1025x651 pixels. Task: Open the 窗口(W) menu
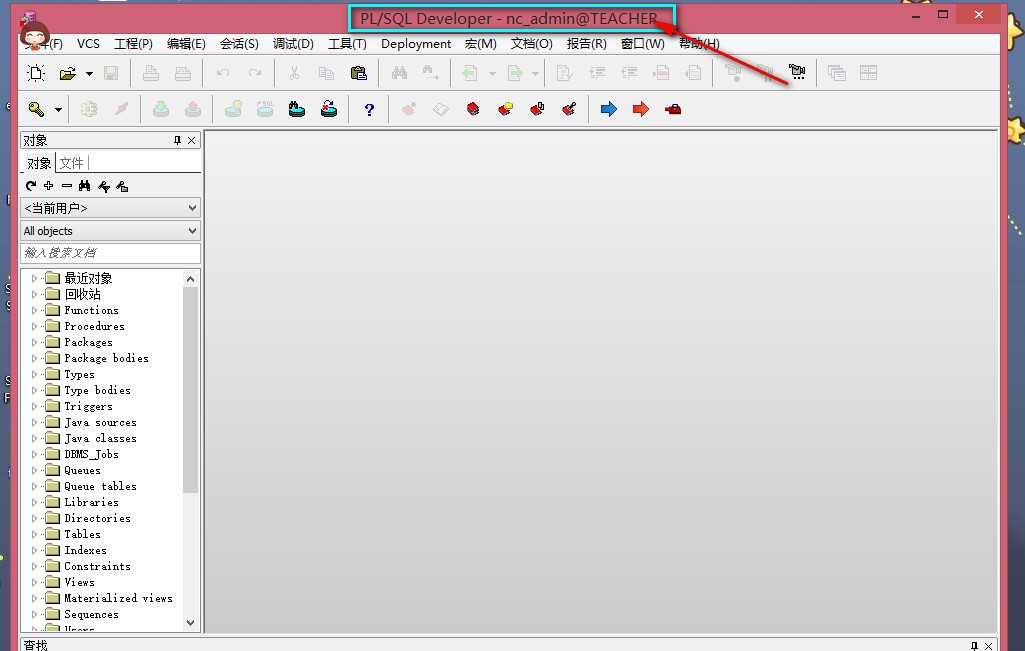point(643,44)
